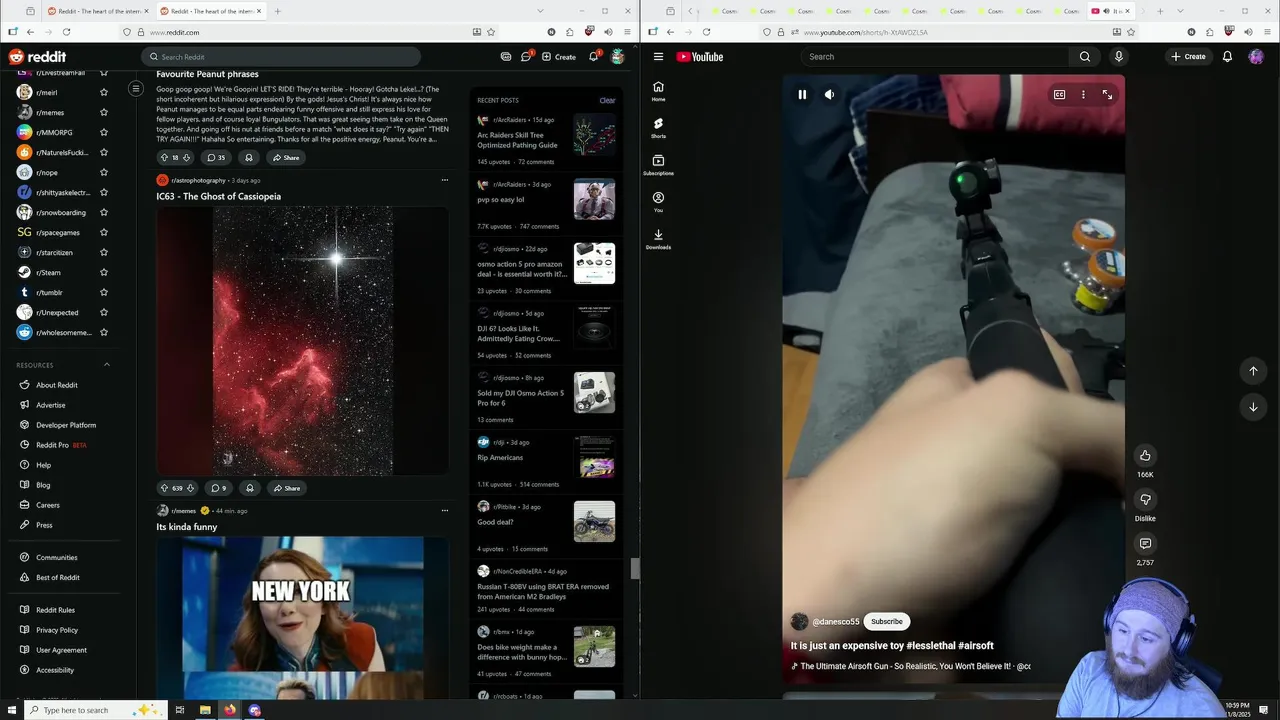Screen dimensions: 1280x720
Task: Enter fullscreen on the YouTube short
Action: 1107,95
